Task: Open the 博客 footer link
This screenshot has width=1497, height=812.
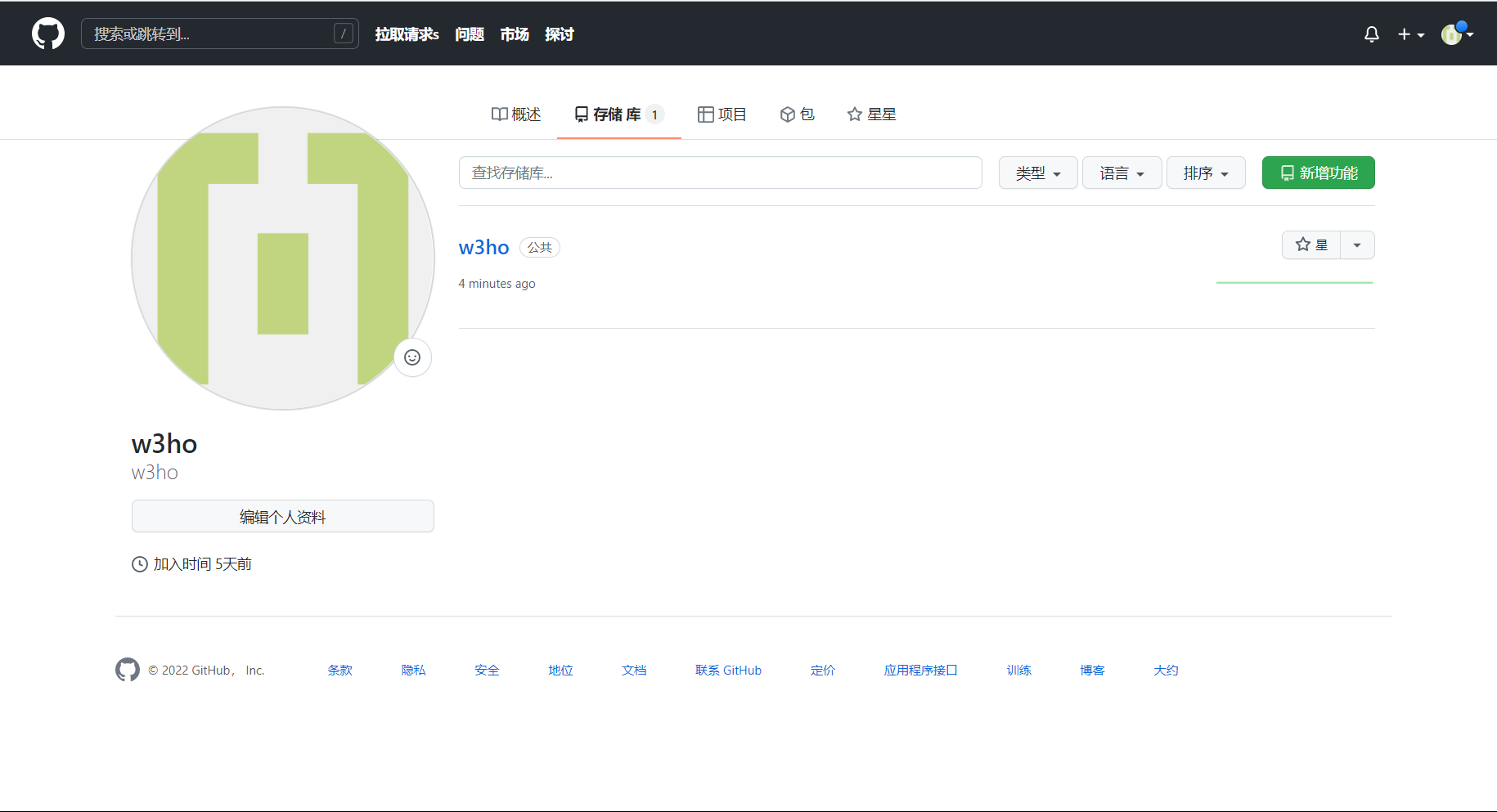Action: (1092, 671)
